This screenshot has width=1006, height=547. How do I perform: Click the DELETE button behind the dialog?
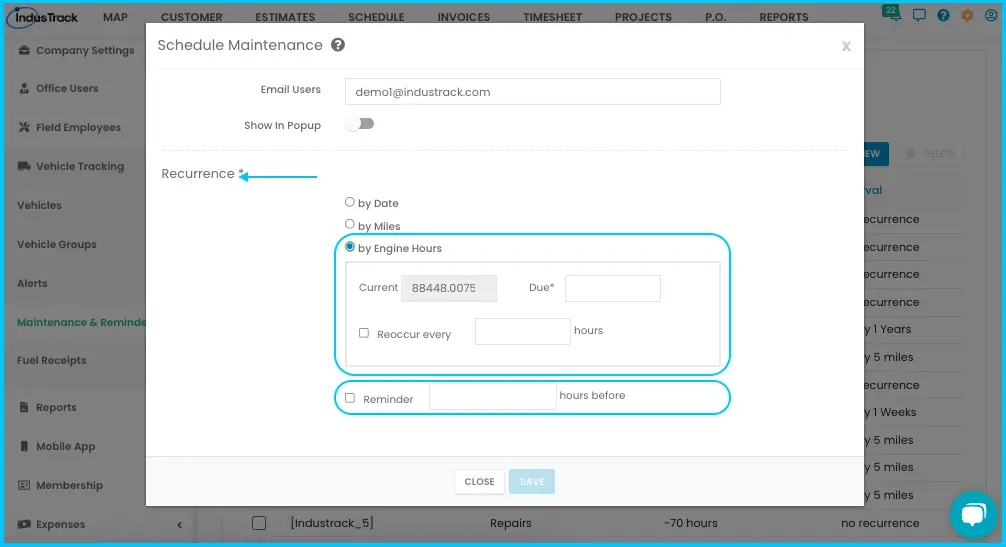(930, 154)
